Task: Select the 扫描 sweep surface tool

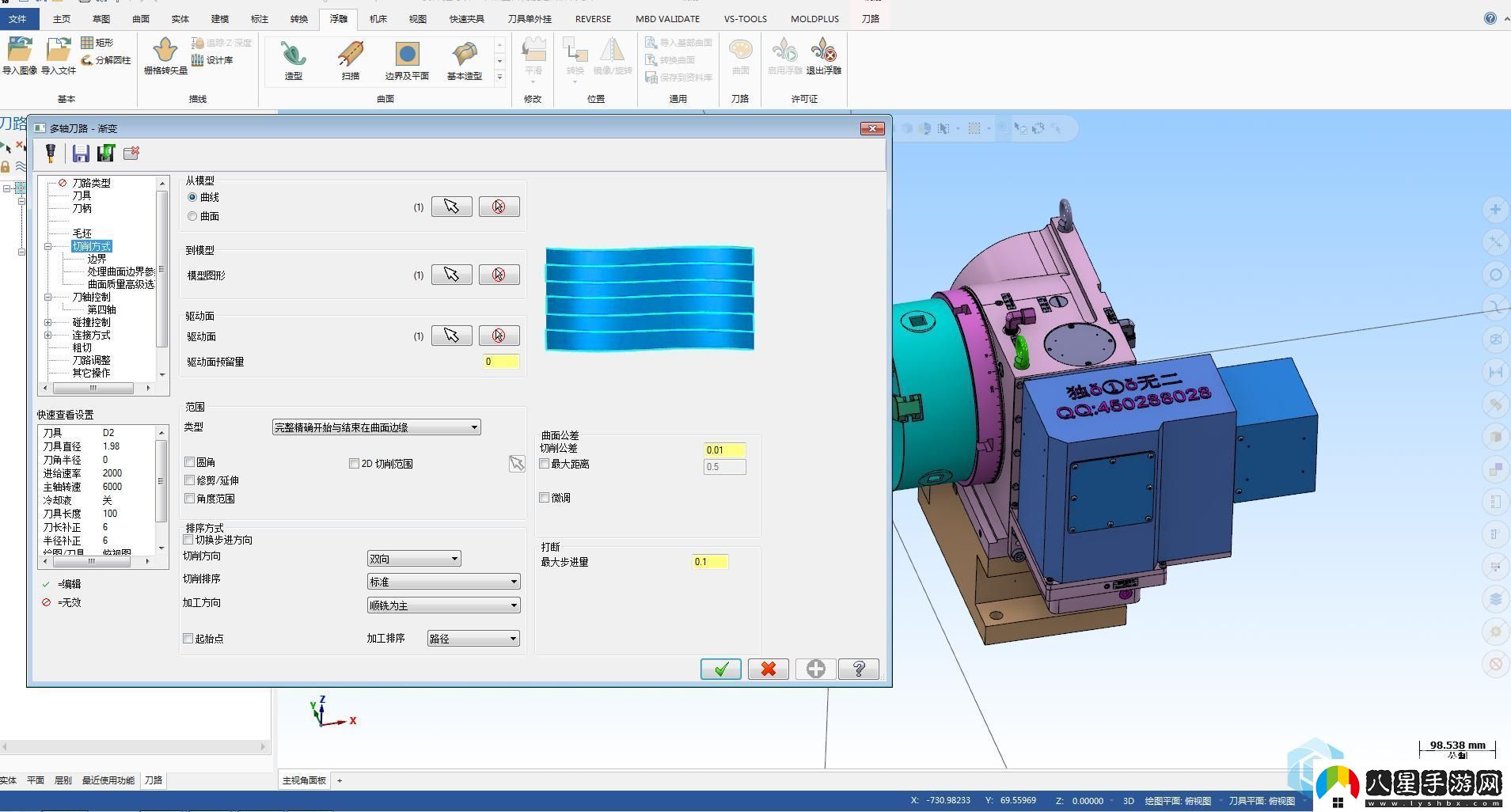Action: (x=351, y=61)
